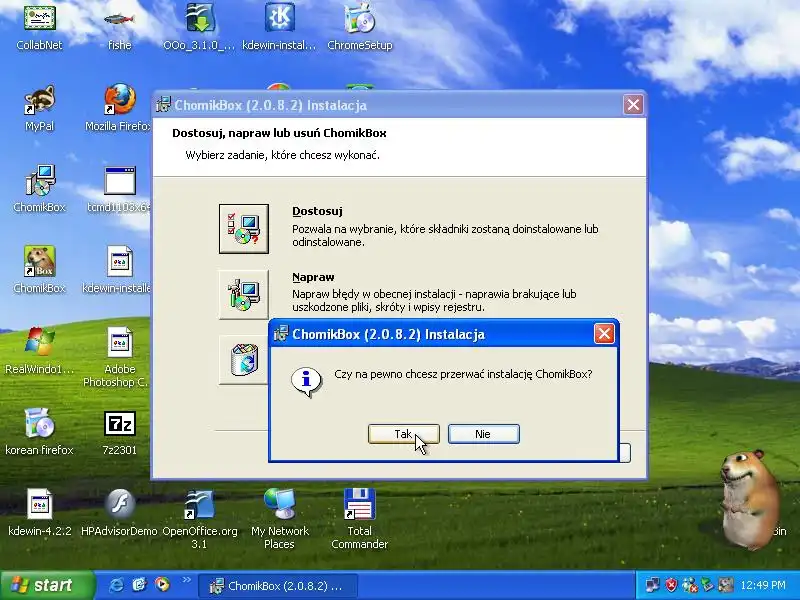Select the ChomikBox installer desktop icon
The image size is (800, 600).
click(39, 189)
